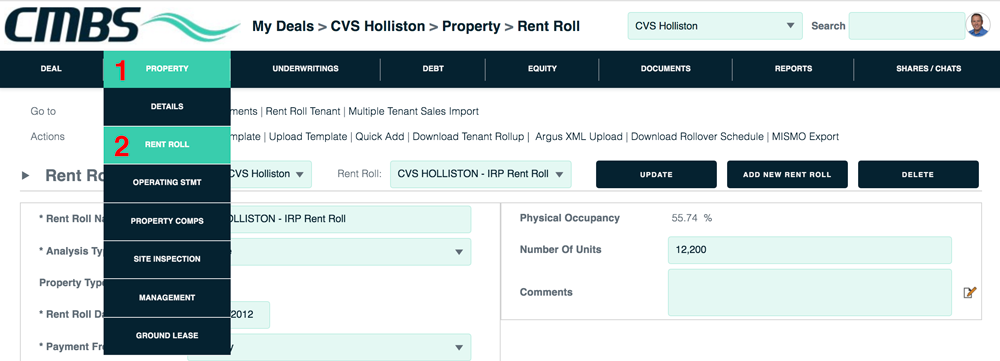Open the Payment Frequency dropdown arrow
Viewport: 1000px width, 361px height.
(x=459, y=348)
